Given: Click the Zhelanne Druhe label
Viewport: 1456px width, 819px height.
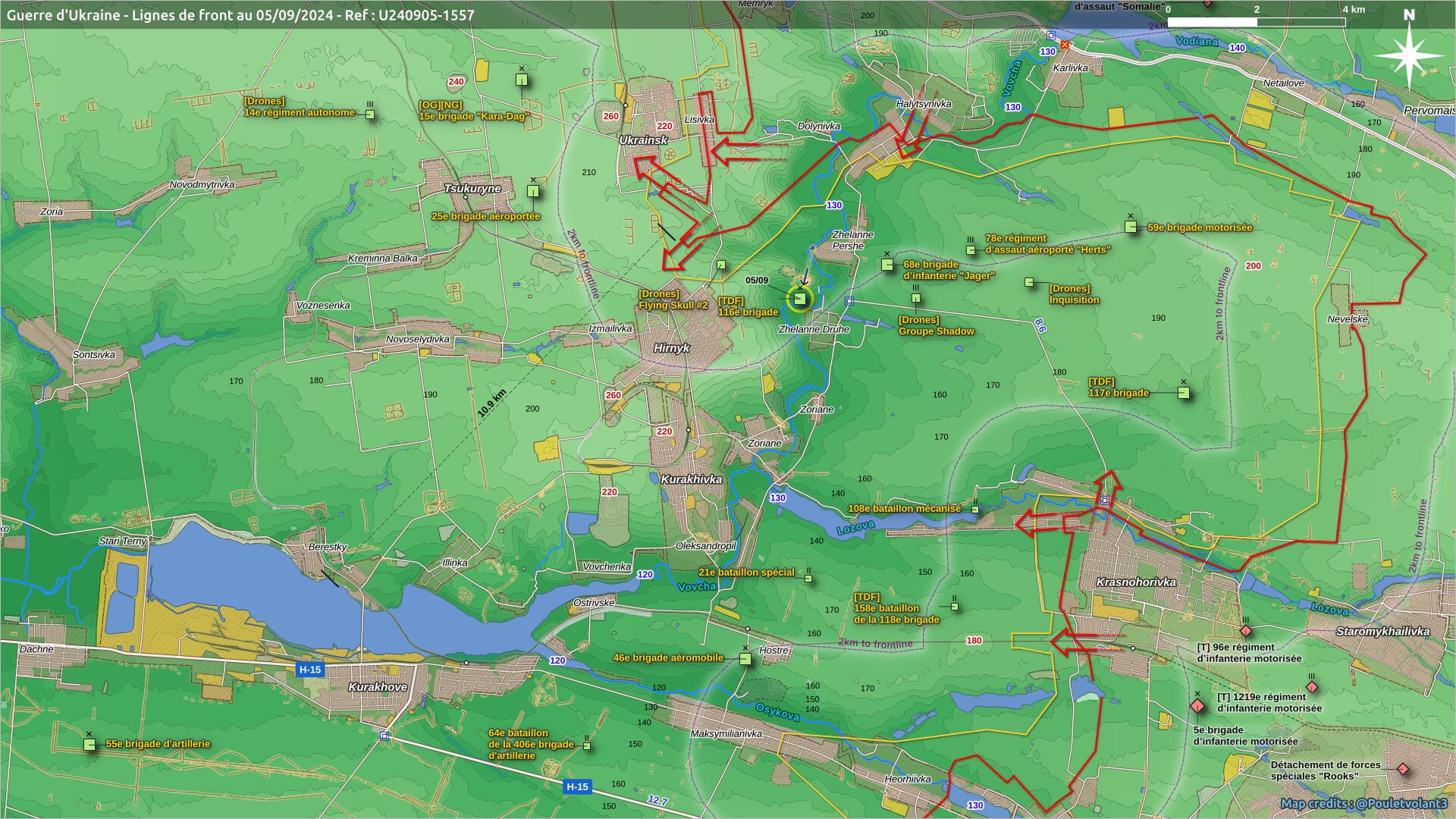Looking at the screenshot, I should 814,330.
